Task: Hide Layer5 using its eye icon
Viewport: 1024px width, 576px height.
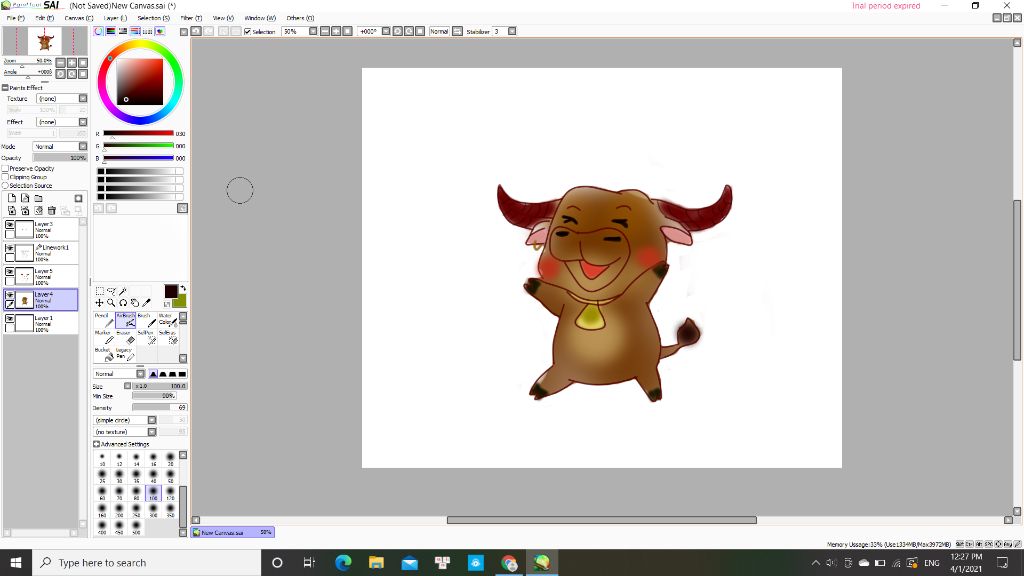Action: [10, 272]
